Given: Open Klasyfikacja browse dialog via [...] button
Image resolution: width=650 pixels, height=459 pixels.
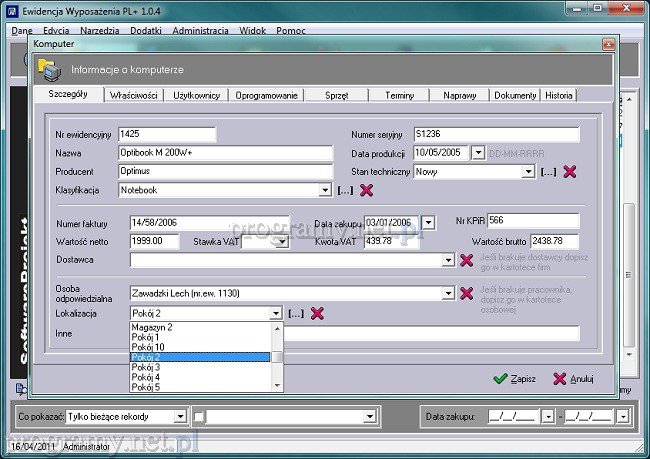Looking at the screenshot, I should click(x=344, y=189).
